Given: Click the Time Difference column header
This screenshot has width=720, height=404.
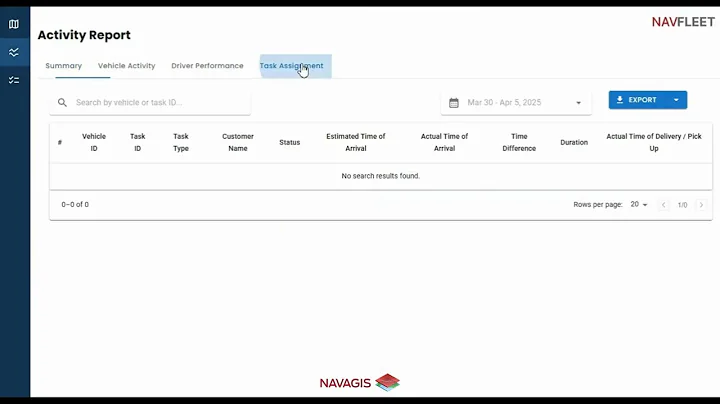Looking at the screenshot, I should coord(519,142).
